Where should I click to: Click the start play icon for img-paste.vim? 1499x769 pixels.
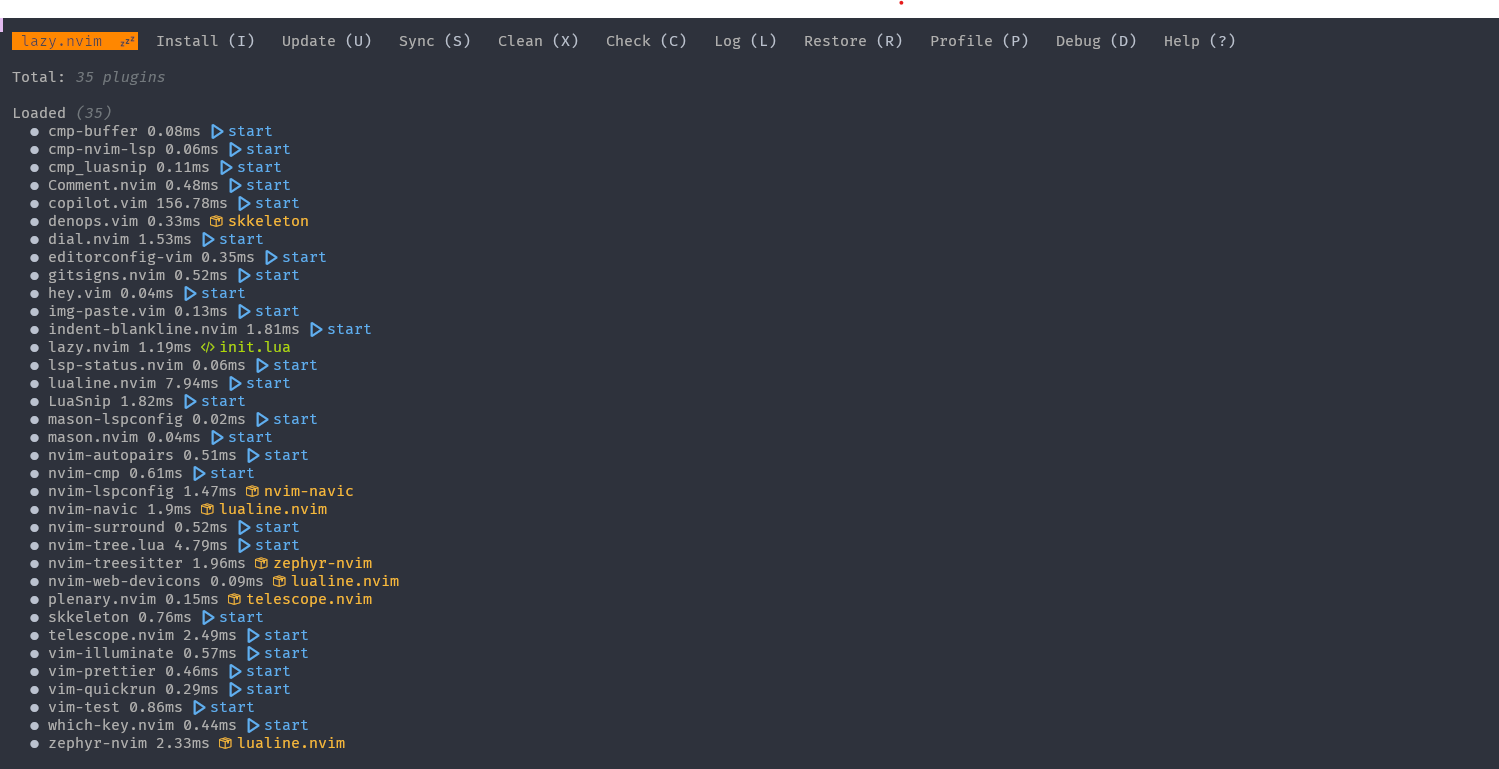pos(244,311)
